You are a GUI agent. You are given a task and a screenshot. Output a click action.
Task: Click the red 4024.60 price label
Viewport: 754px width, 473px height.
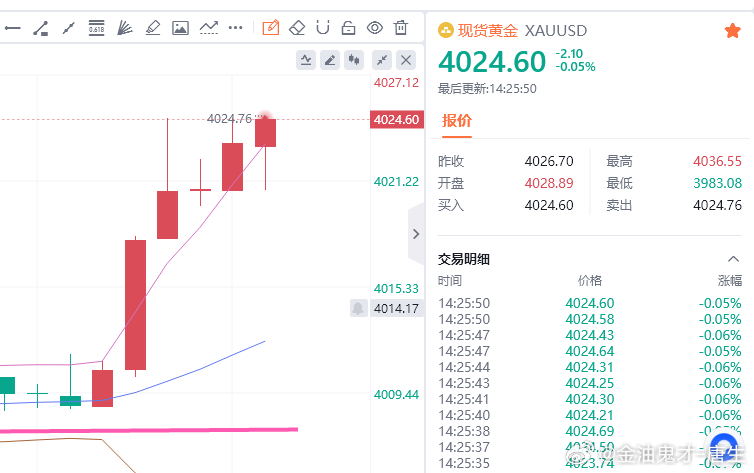tap(397, 119)
